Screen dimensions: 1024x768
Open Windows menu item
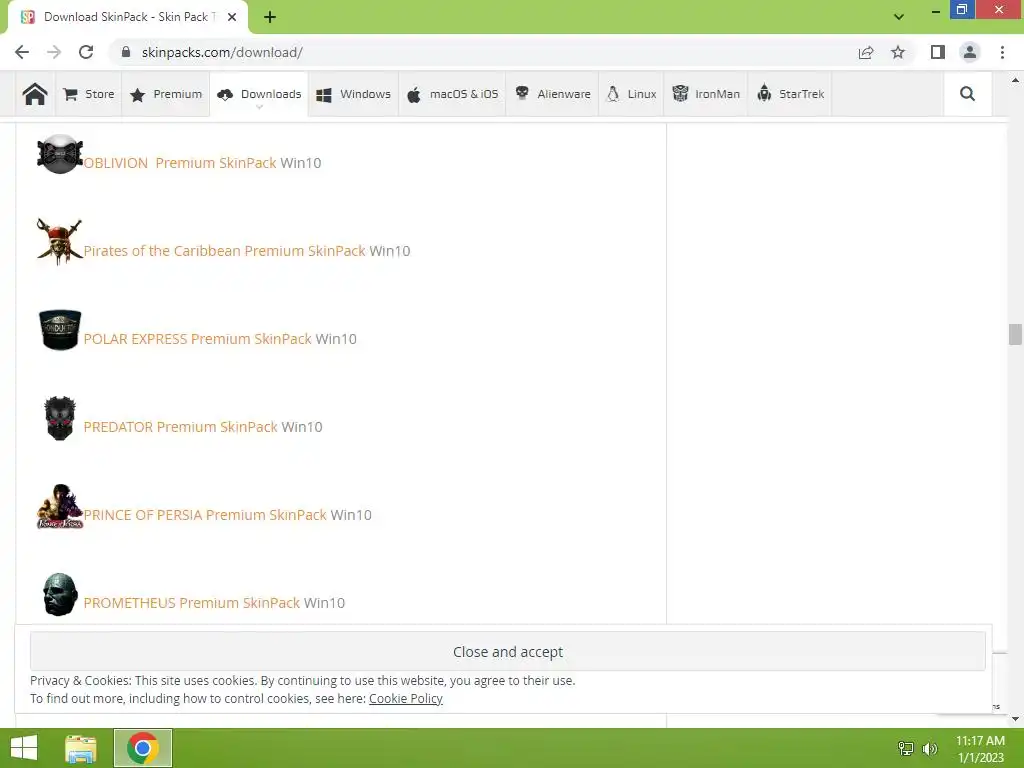click(353, 94)
